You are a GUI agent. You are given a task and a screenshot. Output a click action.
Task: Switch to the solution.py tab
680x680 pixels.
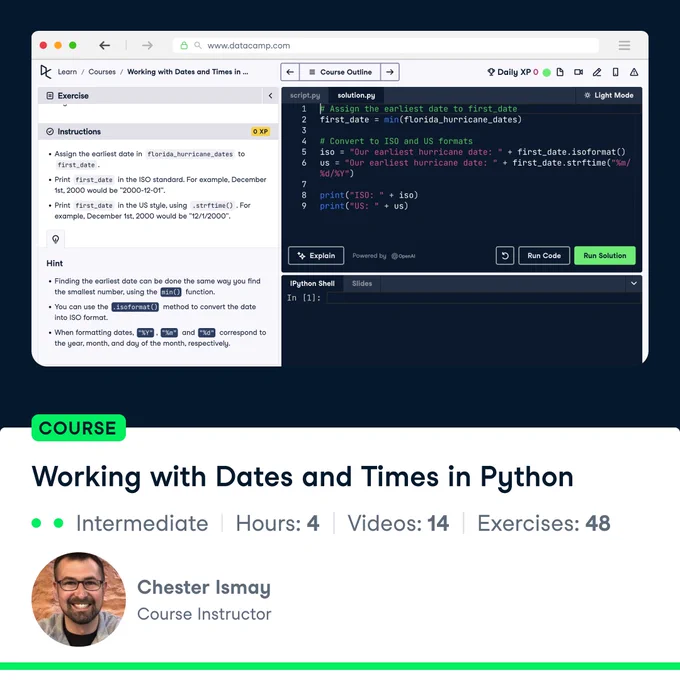pyautogui.click(x=356, y=95)
